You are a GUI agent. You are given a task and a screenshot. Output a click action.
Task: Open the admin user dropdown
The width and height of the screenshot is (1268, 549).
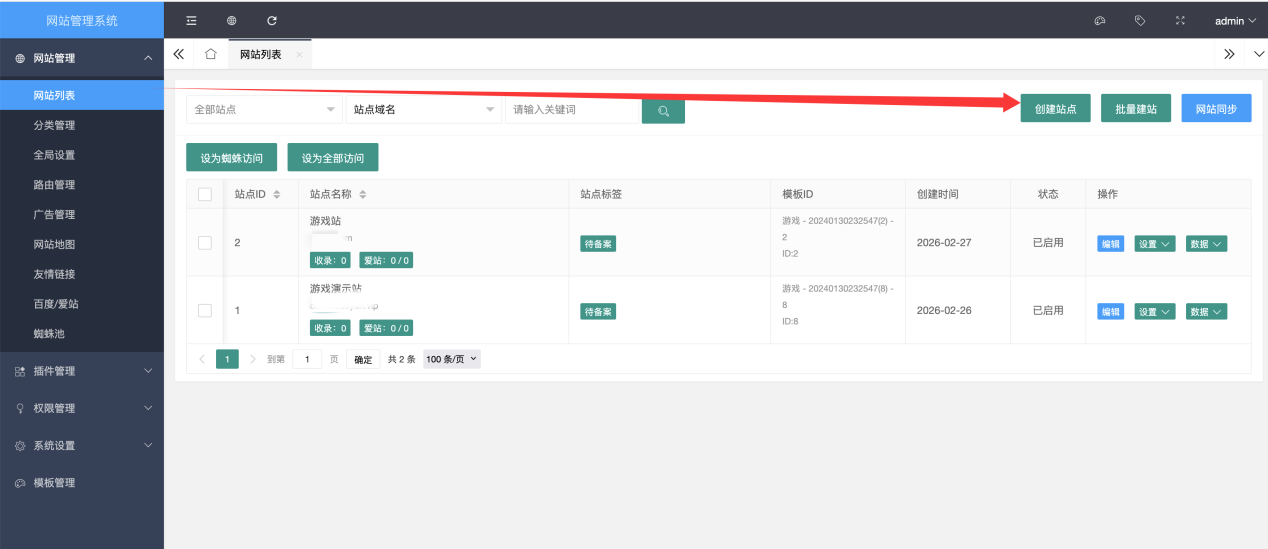click(1235, 20)
